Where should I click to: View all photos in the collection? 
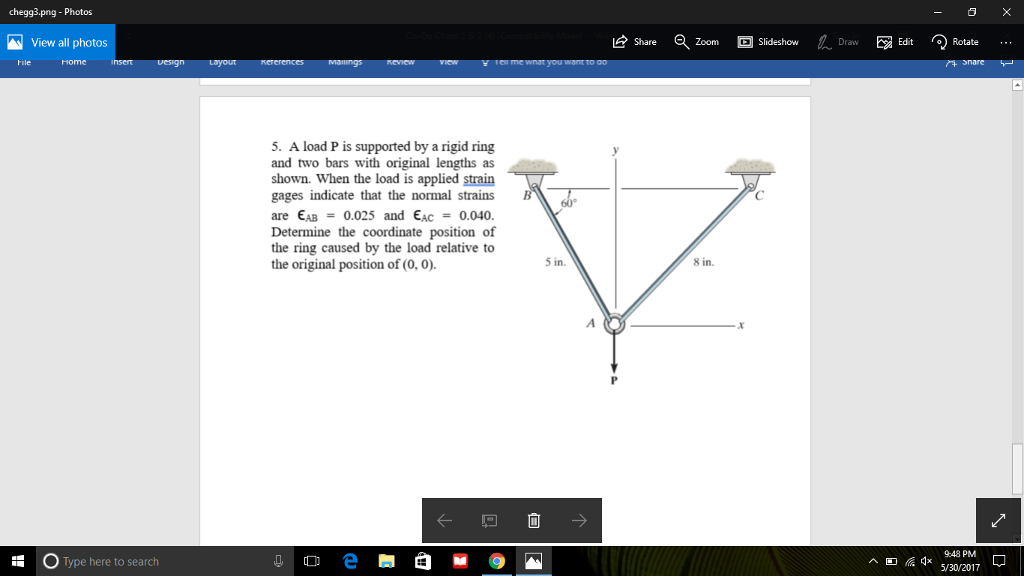[57, 43]
